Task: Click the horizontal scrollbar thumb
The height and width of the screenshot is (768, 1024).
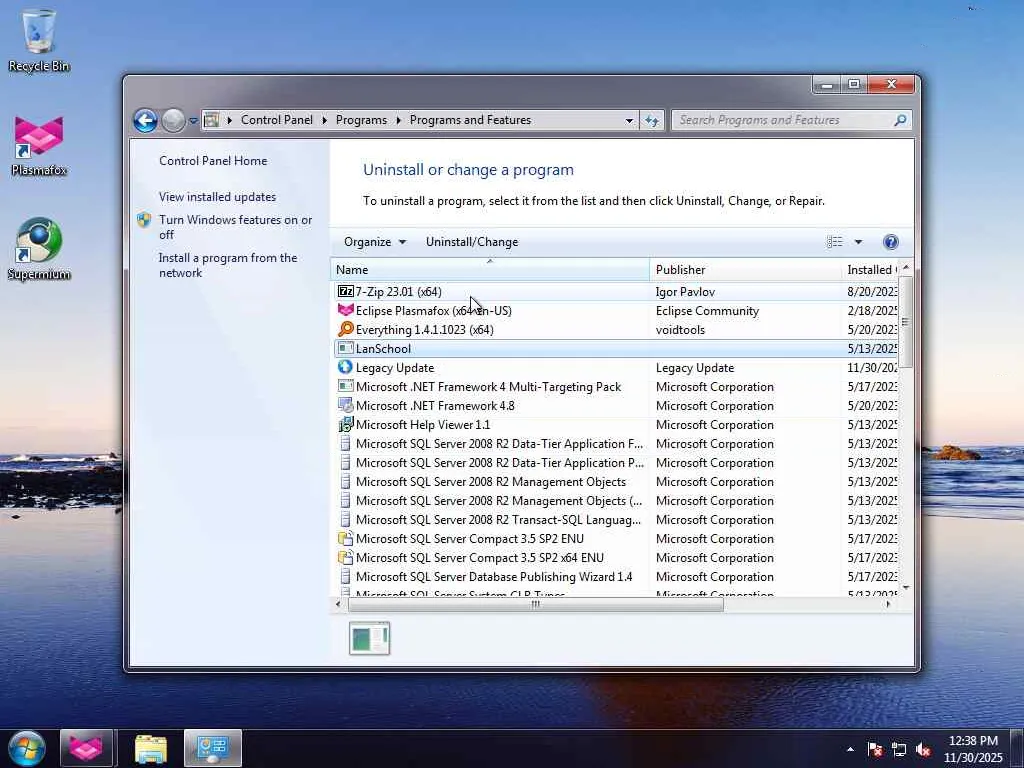Action: point(536,605)
